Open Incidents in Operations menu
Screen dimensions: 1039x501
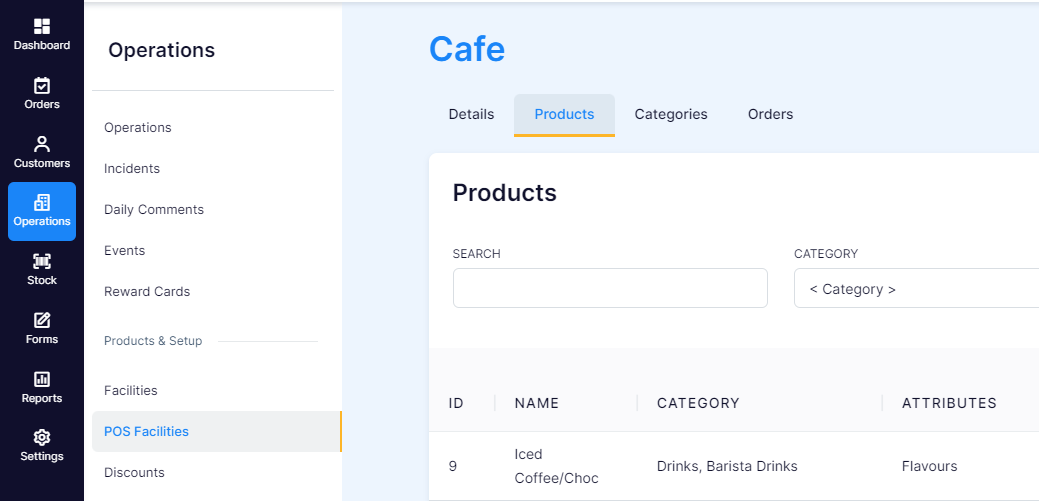132,168
